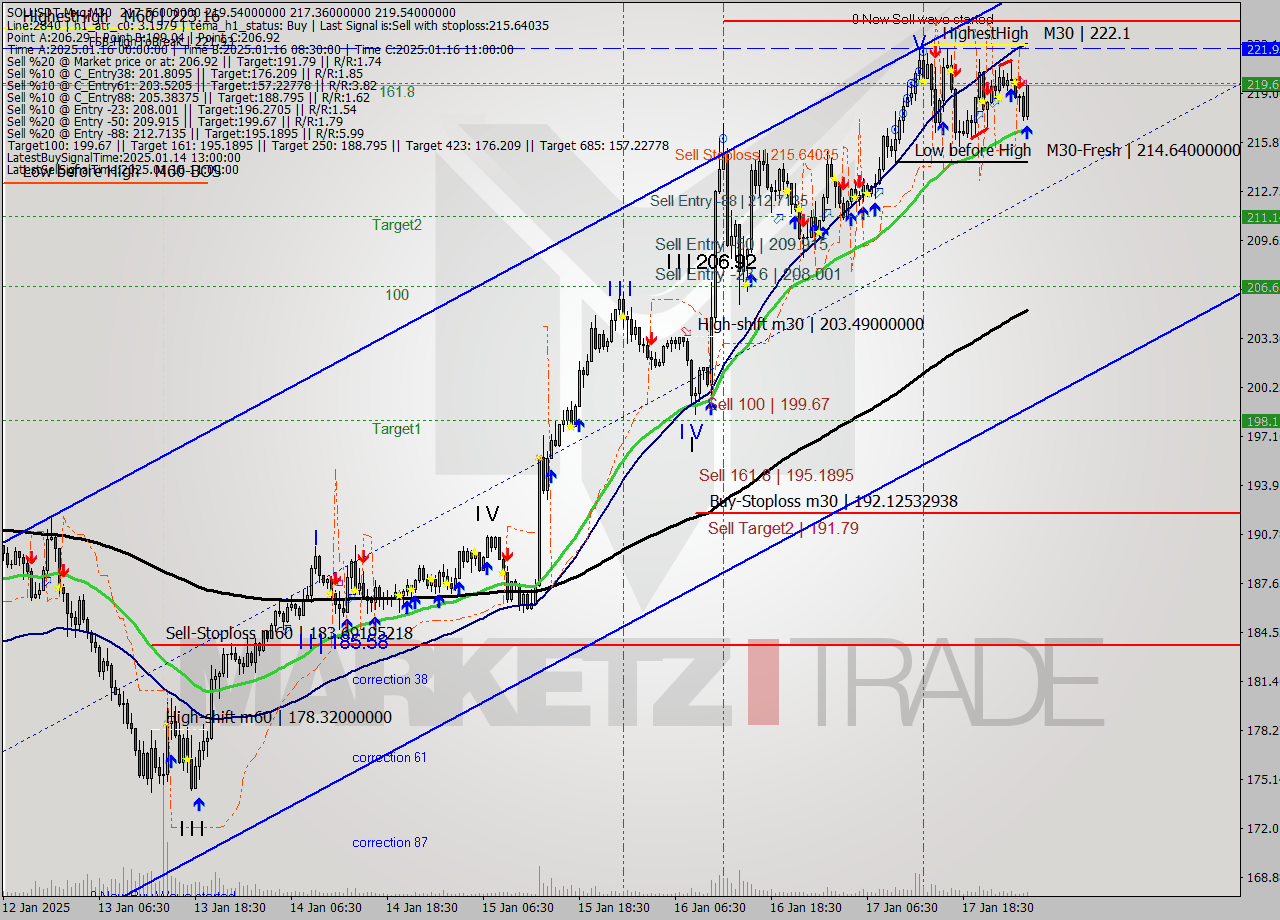The image size is (1280, 920).
Task: Click the 'I I | 206.92' wave label
Action: (x=712, y=261)
